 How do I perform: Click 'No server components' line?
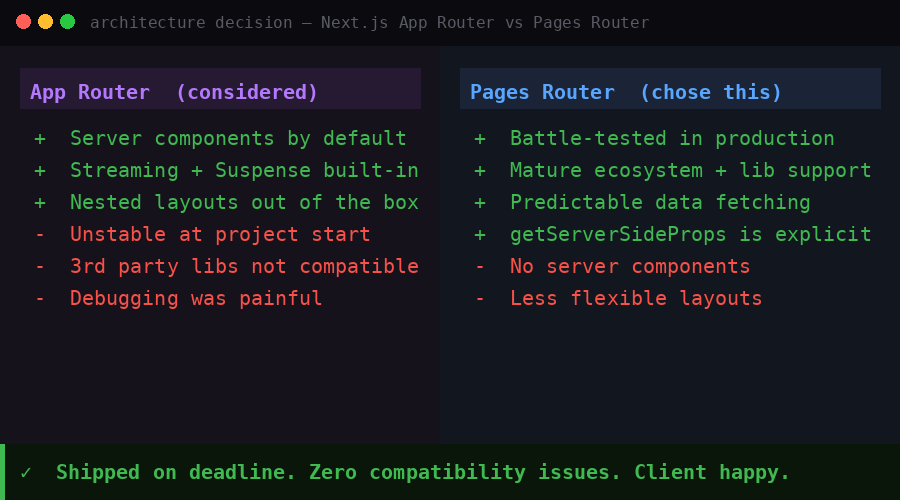pyautogui.click(x=630, y=267)
